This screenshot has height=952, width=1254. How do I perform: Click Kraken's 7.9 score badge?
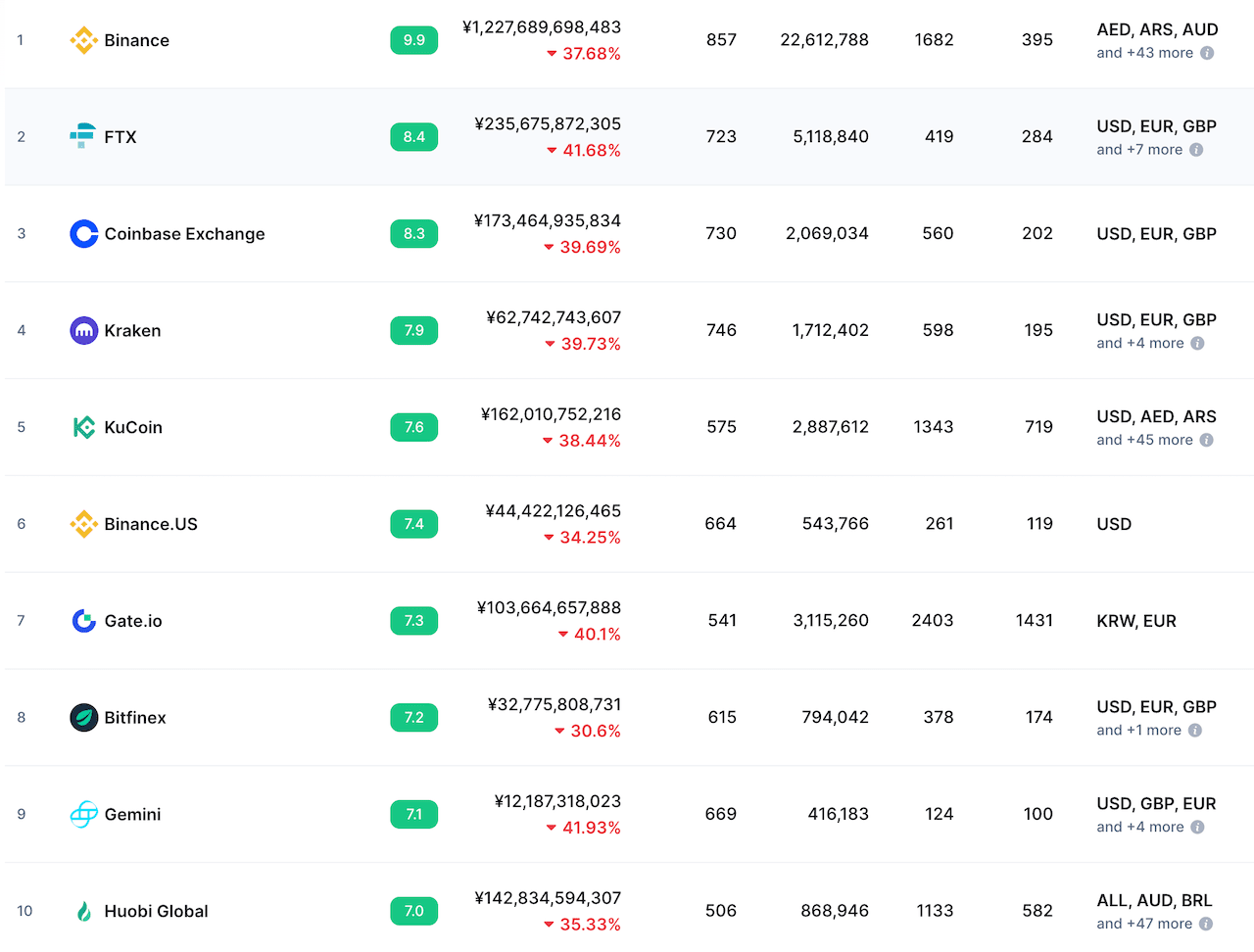coord(414,331)
